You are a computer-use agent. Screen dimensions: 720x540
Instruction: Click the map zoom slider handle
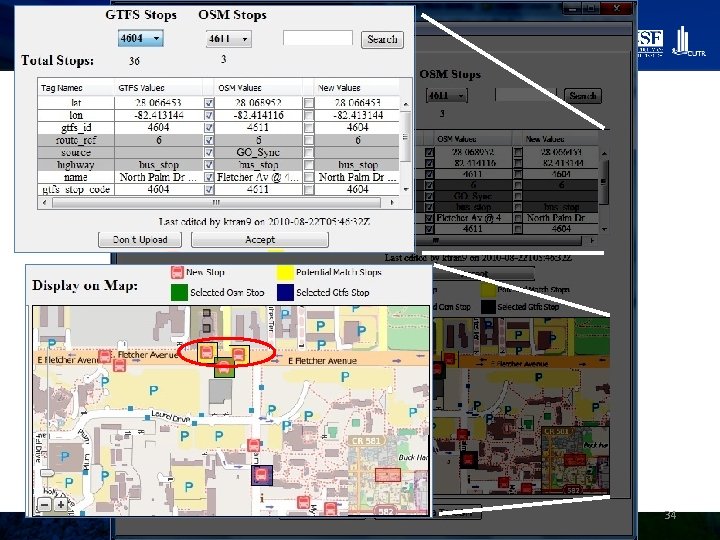point(47,472)
